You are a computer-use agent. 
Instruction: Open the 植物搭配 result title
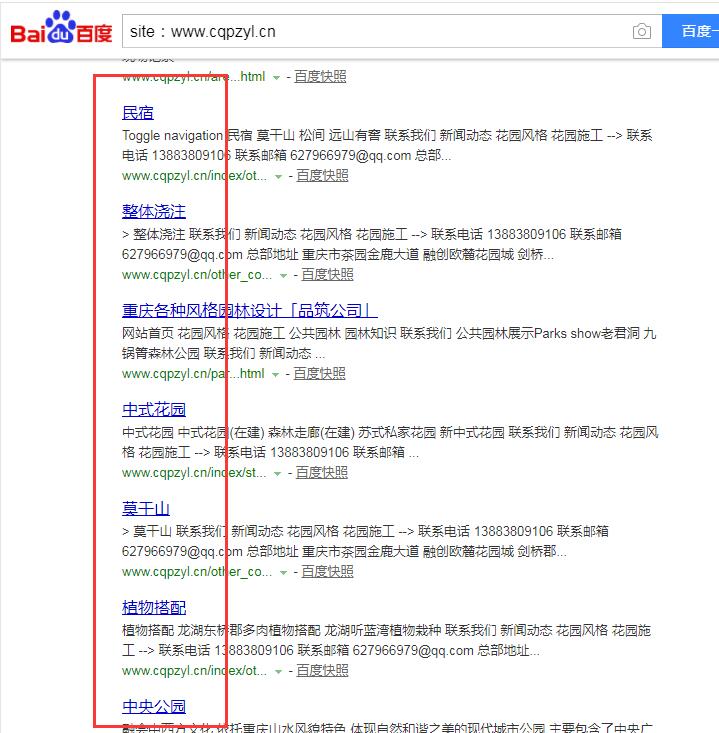point(154,608)
